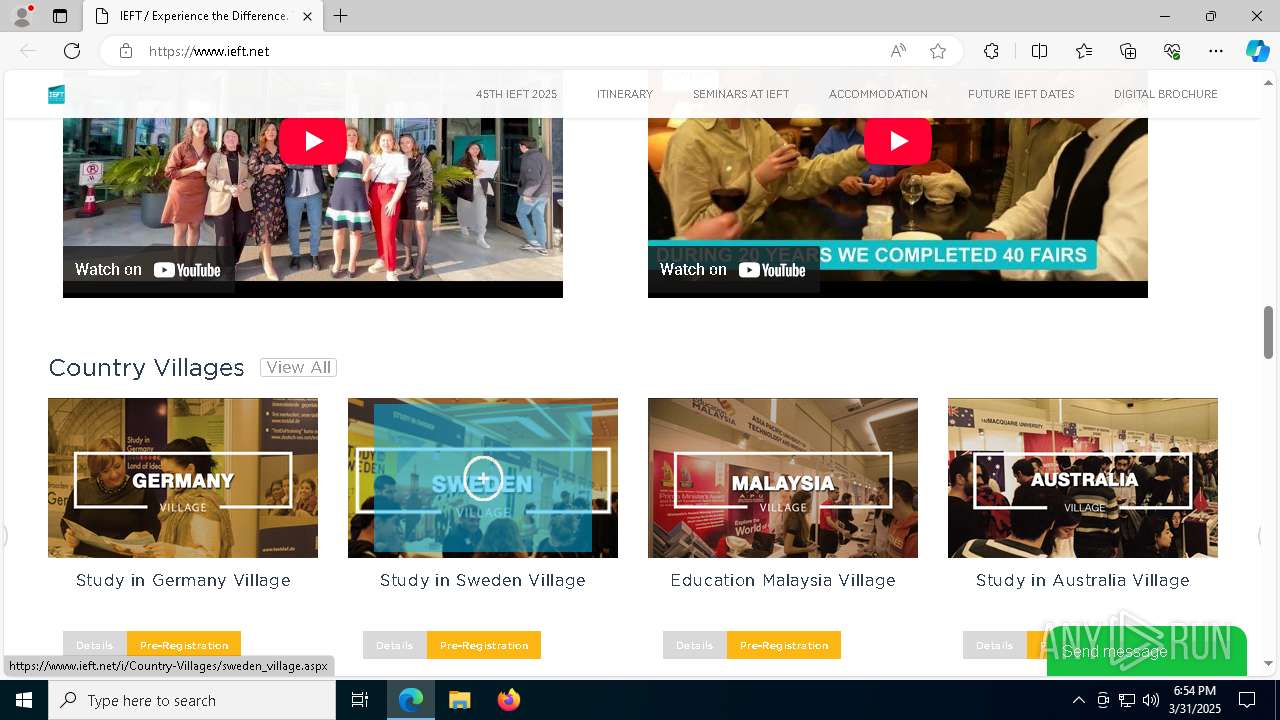Open the Australia Village thumbnail
1280x720 pixels.
pyautogui.click(x=1083, y=478)
